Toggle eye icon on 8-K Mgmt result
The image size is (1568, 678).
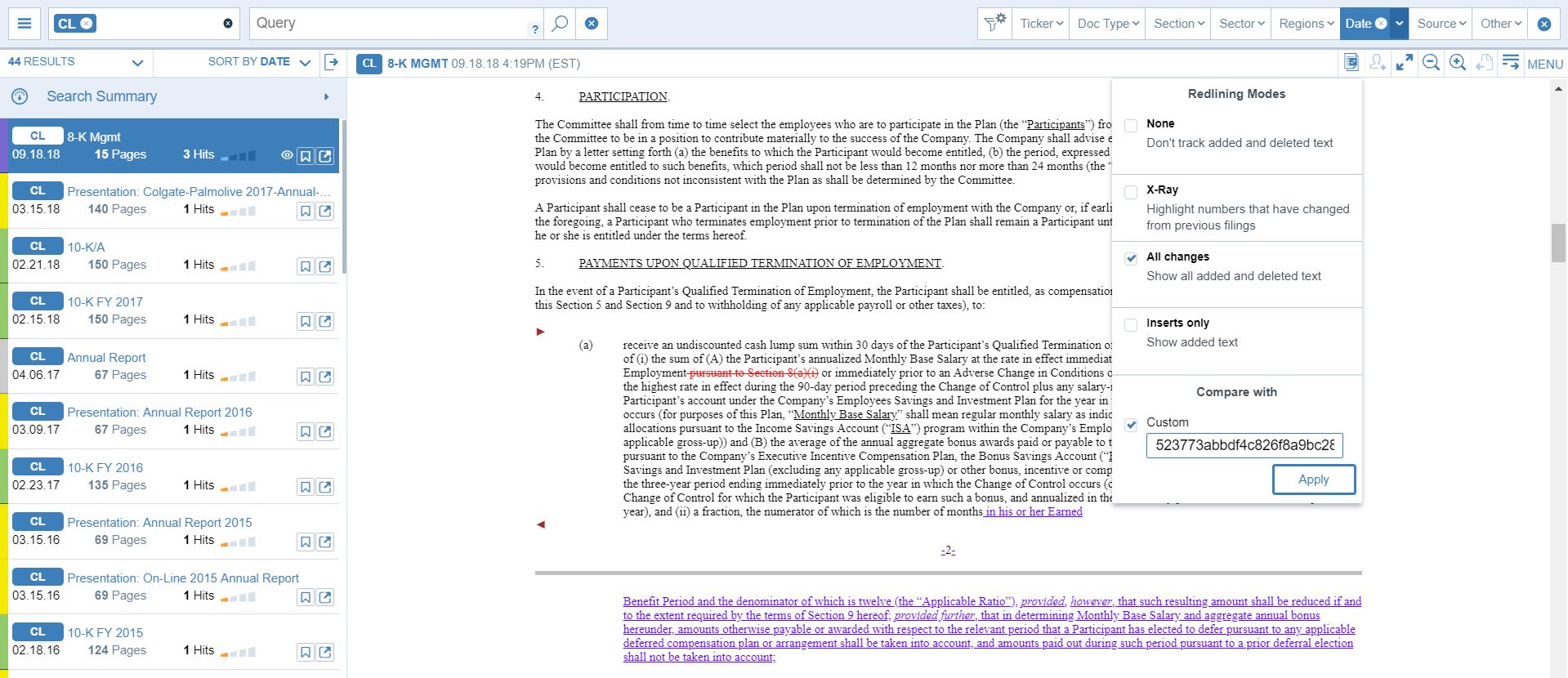click(287, 155)
